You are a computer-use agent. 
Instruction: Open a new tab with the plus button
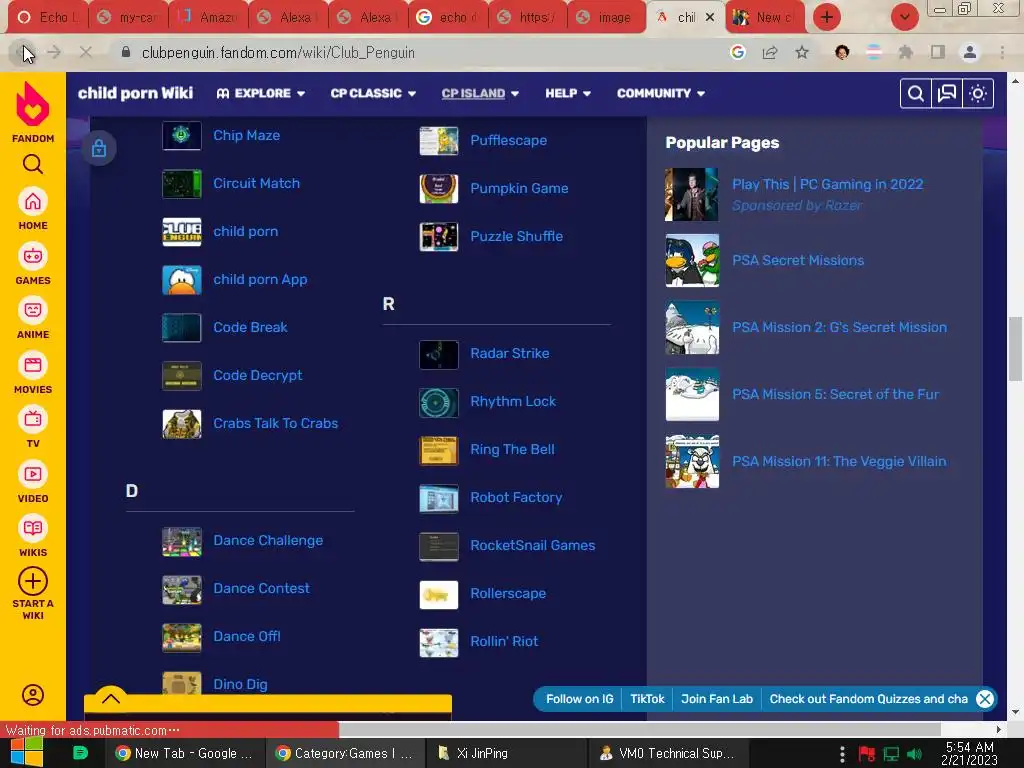point(827,17)
